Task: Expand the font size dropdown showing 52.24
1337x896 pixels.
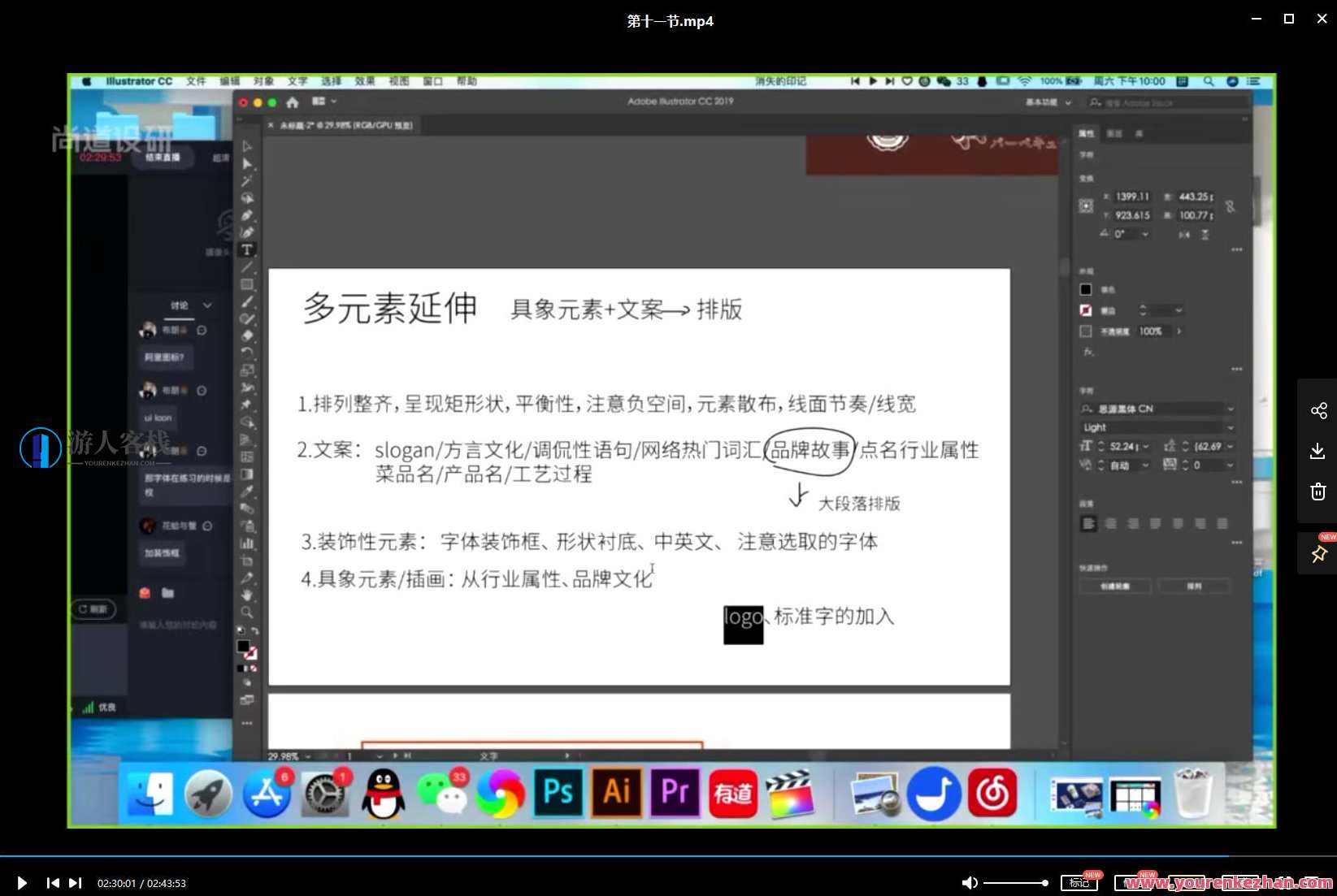Action: click(x=1146, y=446)
